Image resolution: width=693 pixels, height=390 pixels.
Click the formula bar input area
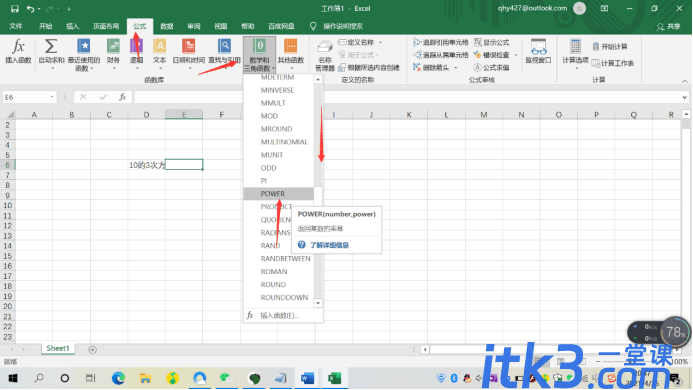[x=407, y=97]
